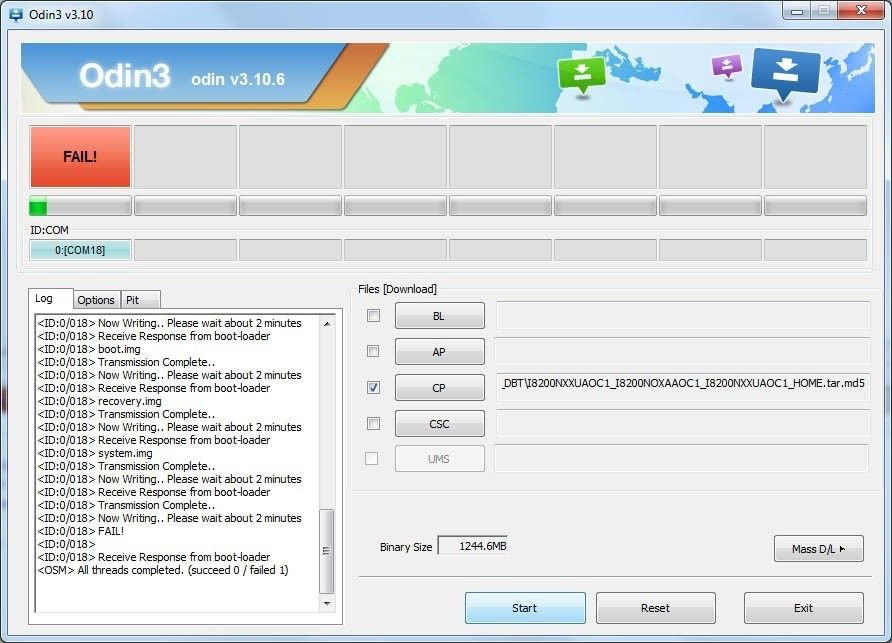
Task: Click the log scrollbar up arrow
Action: coord(327,324)
